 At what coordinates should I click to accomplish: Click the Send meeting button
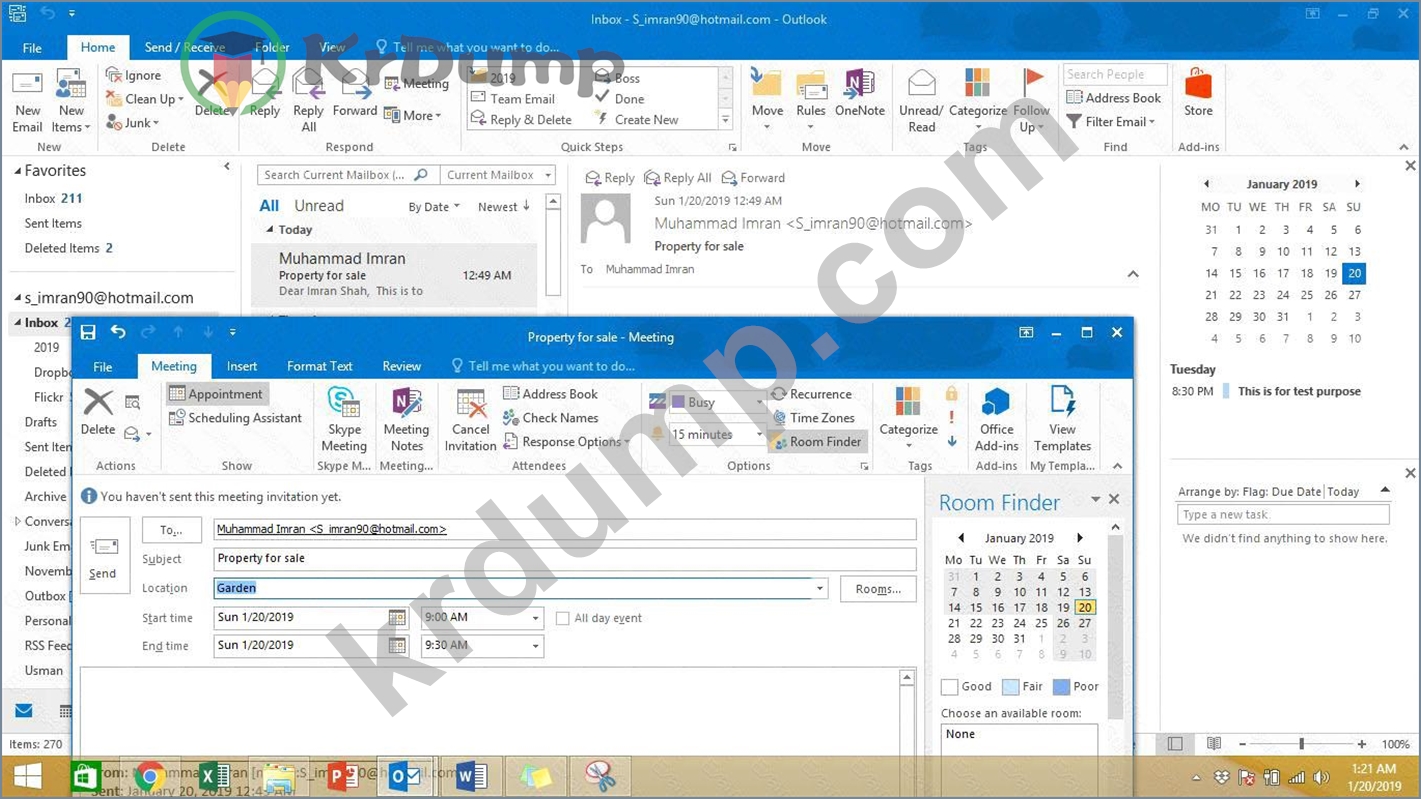pyautogui.click(x=103, y=556)
